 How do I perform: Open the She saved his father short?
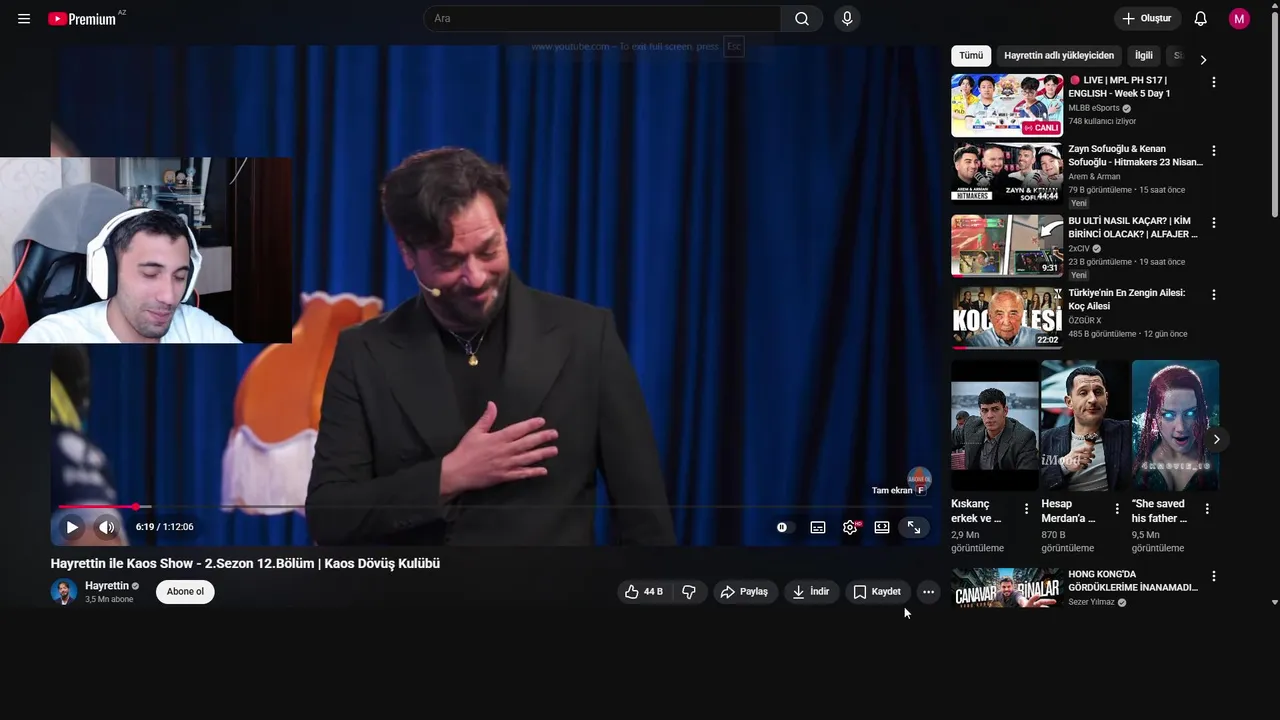[x=1175, y=425]
